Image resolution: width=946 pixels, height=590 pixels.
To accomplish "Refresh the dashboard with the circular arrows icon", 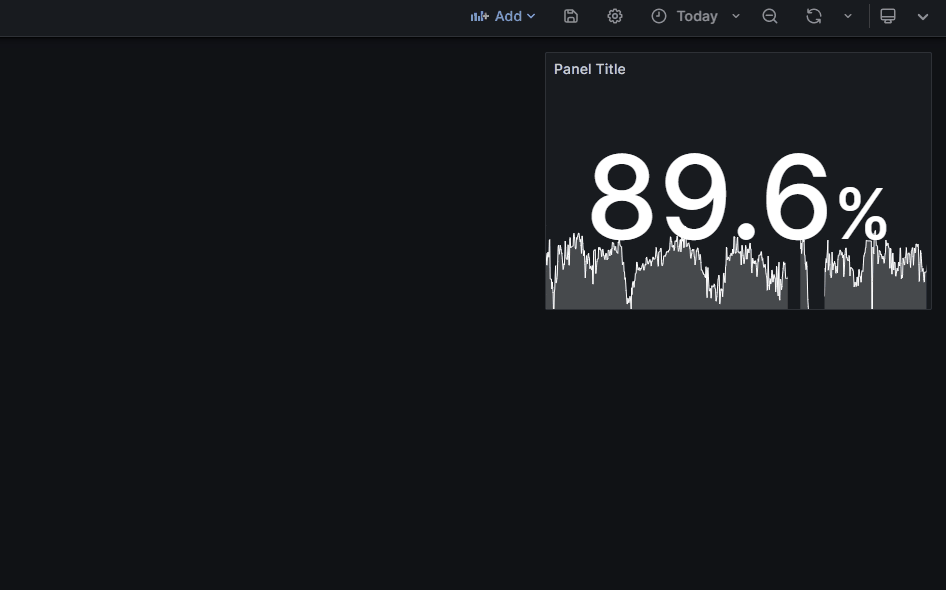I will click(x=813, y=16).
